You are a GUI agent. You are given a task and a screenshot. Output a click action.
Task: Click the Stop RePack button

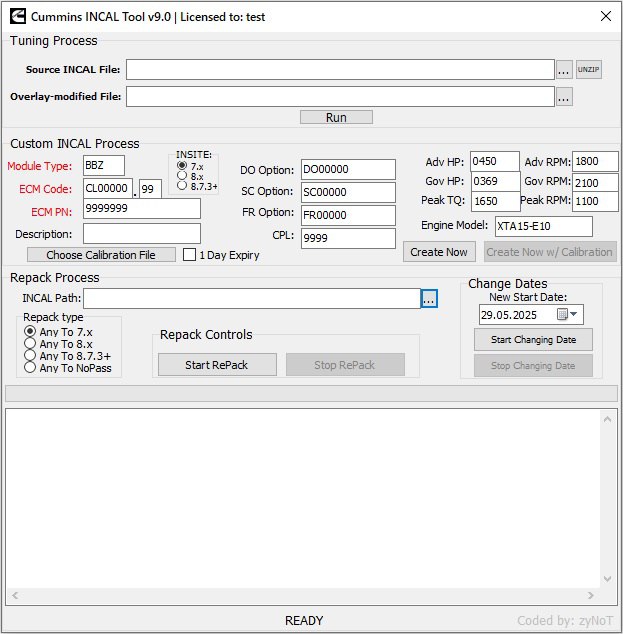tap(345, 365)
